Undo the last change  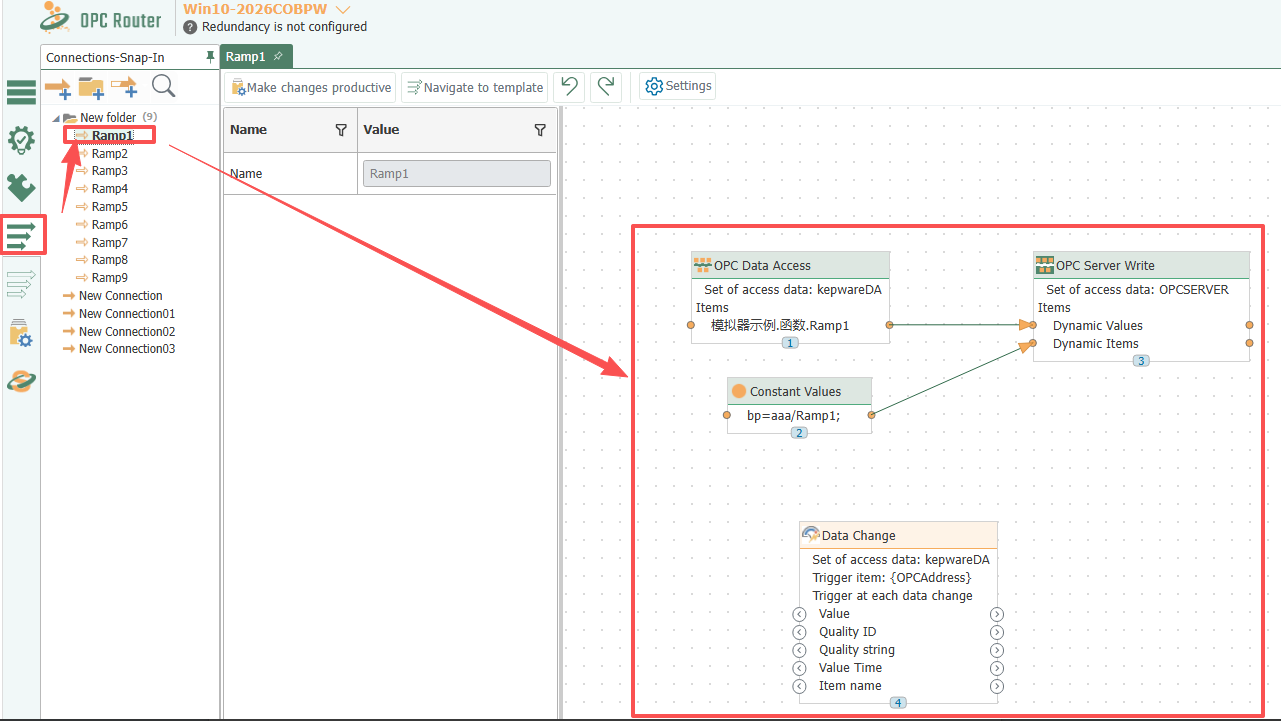[x=569, y=87]
